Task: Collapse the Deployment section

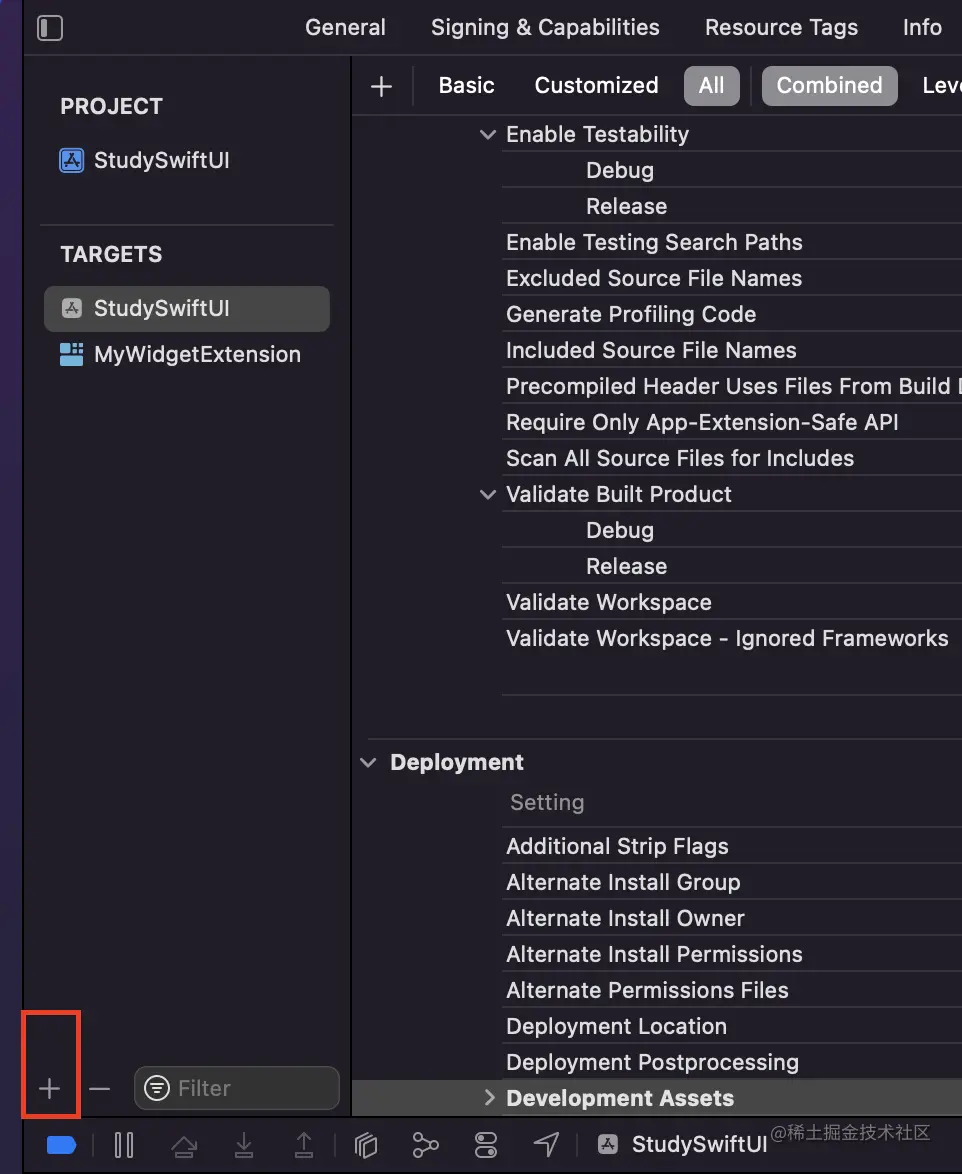Action: point(368,763)
